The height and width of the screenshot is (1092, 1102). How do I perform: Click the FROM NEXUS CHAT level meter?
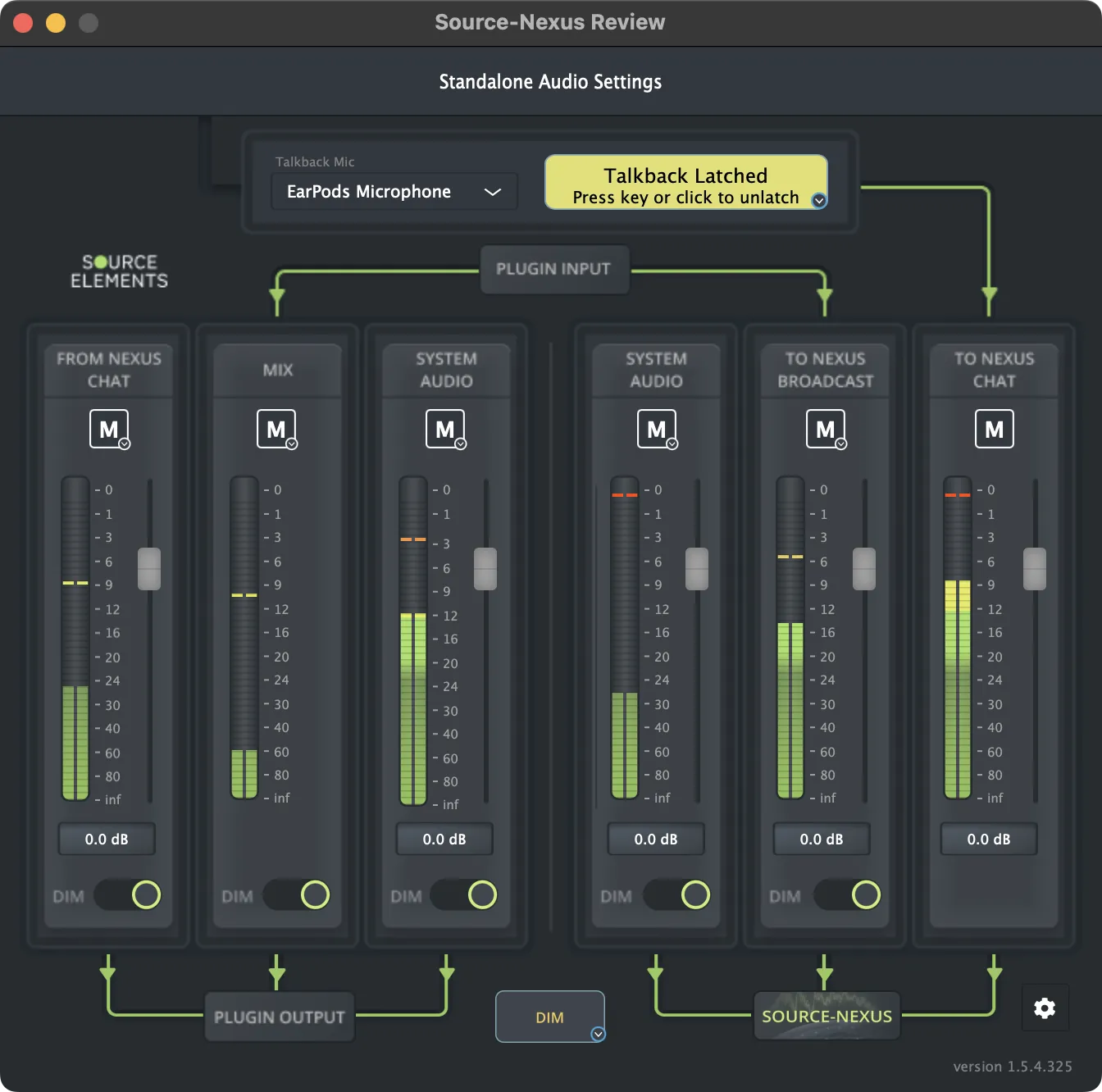click(75, 639)
